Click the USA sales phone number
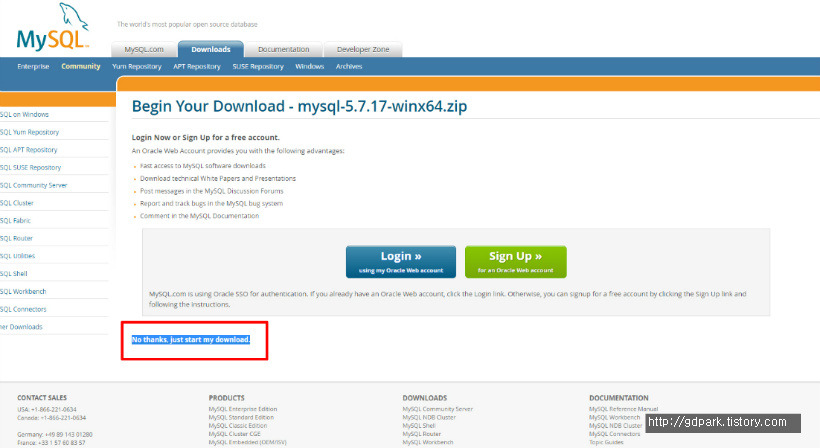This screenshot has width=820, height=448. [54, 409]
